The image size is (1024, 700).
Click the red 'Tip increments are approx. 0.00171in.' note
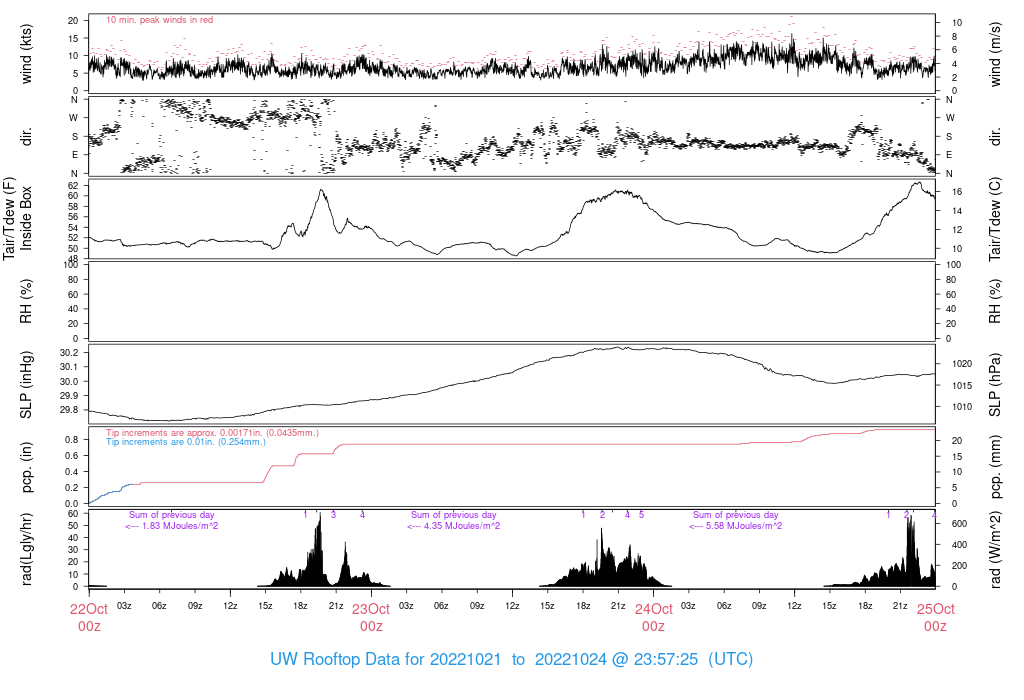tap(212, 433)
